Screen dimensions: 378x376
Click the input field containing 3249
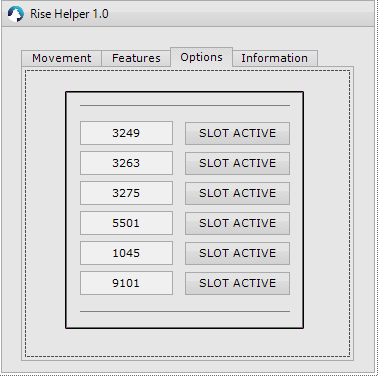(126, 133)
